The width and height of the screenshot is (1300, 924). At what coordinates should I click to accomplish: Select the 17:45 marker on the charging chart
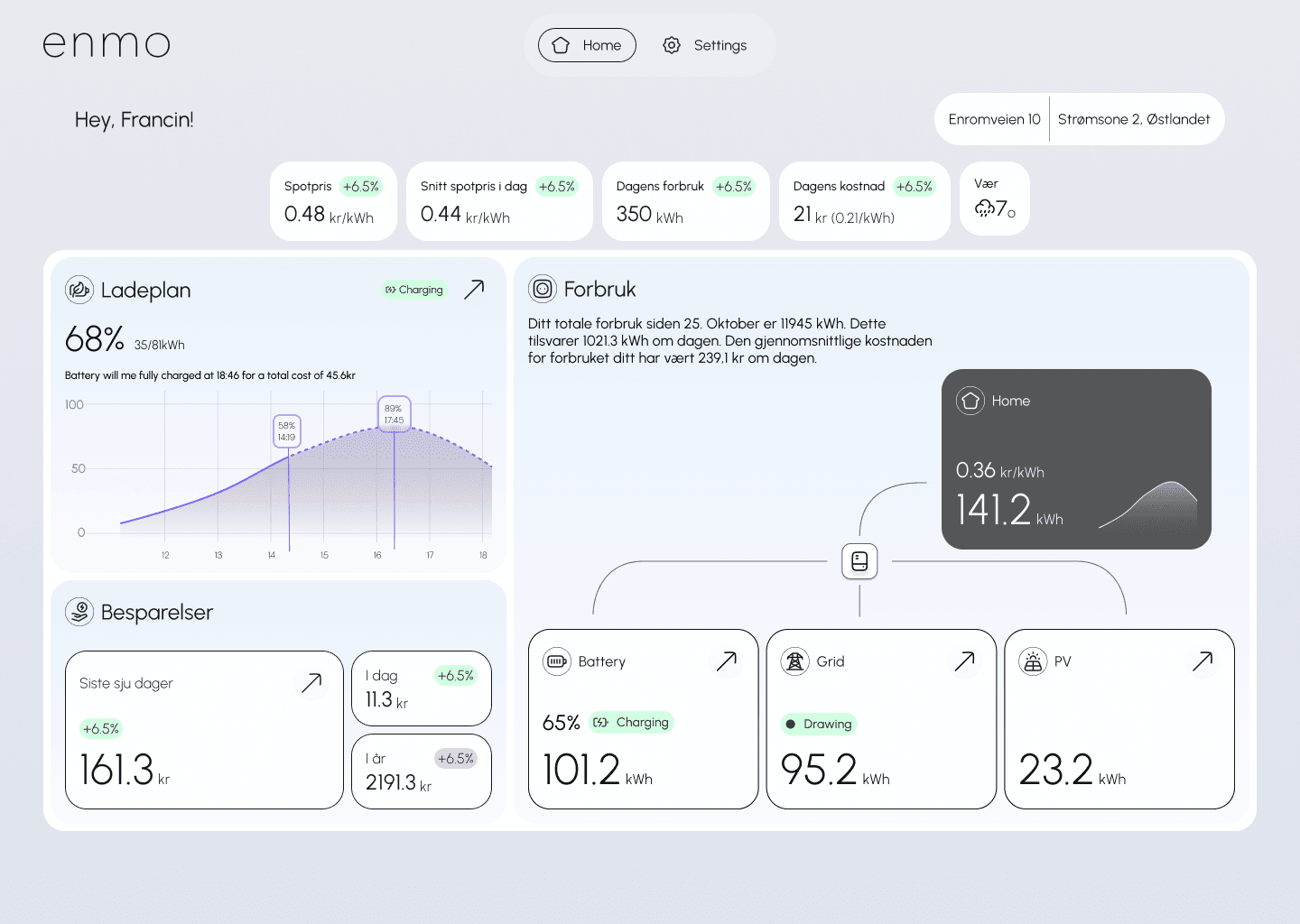[394, 413]
